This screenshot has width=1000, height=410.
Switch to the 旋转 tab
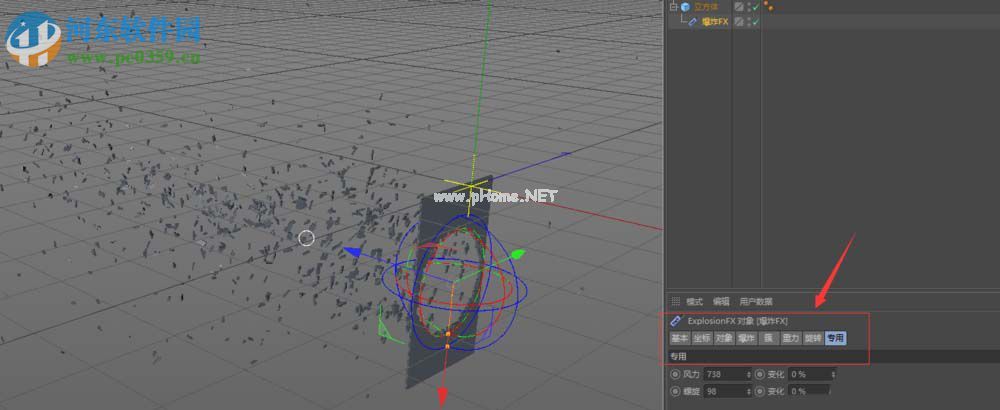tap(813, 338)
